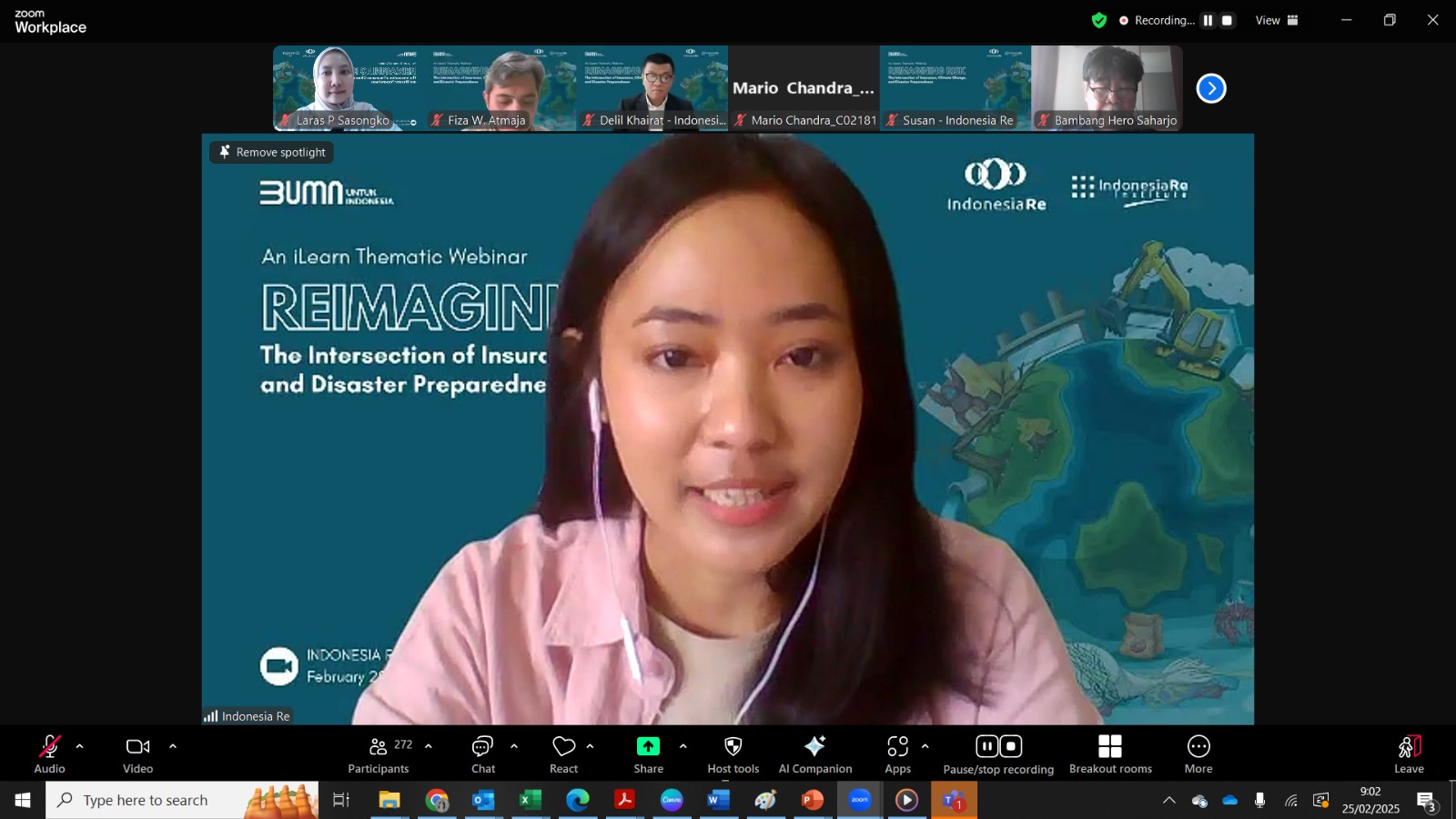Viewport: 1456px width, 819px height.
Task: Select Bambang Hero Saharjo video thumbnail
Action: pyautogui.click(x=1107, y=88)
